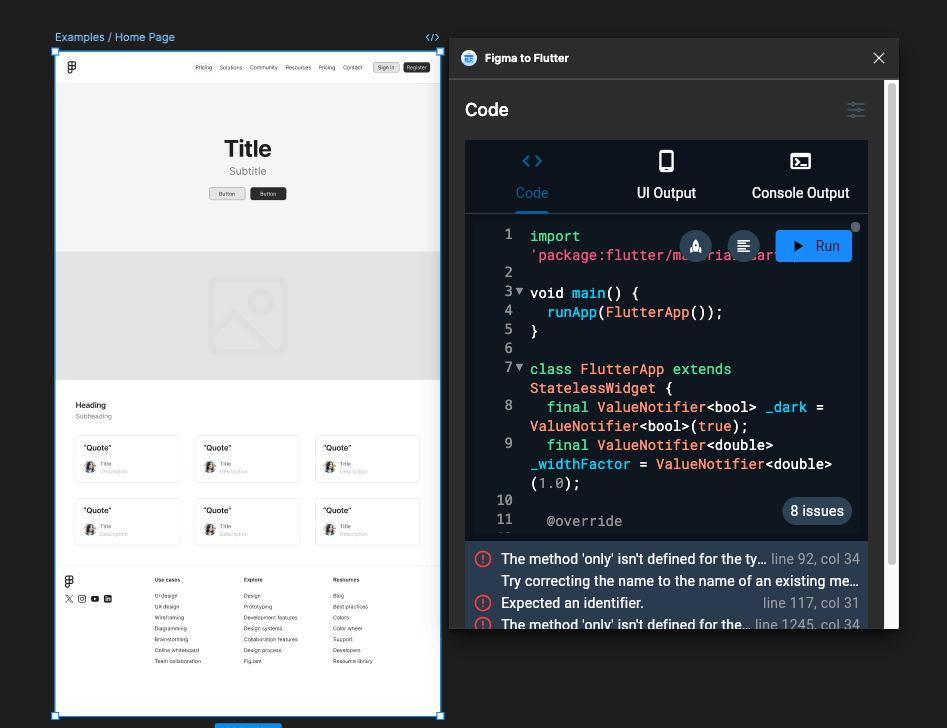The image size is (947, 728).
Task: Click the Register button in the mockup
Action: click(x=417, y=68)
